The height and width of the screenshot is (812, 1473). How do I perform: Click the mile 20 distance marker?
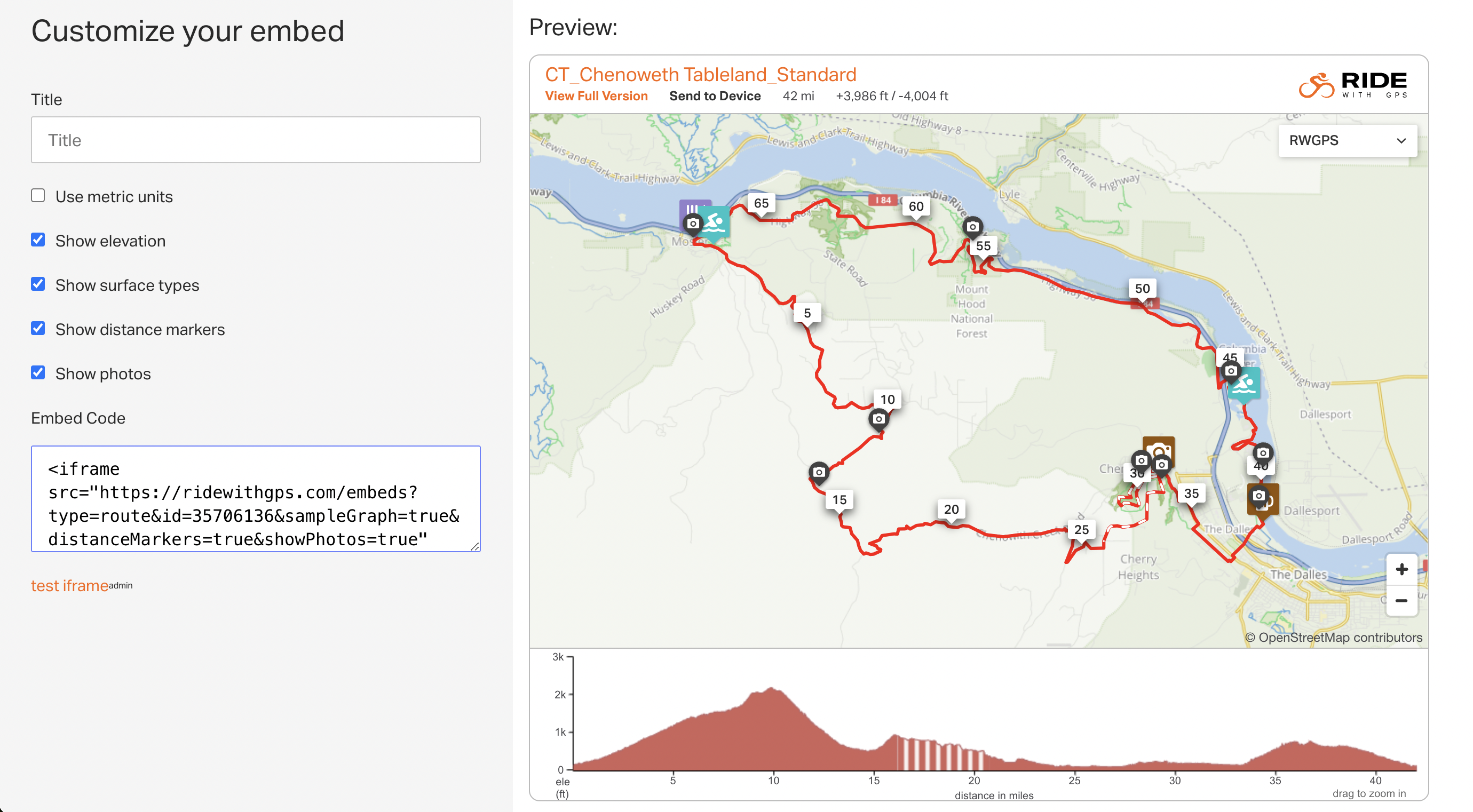[x=952, y=509]
